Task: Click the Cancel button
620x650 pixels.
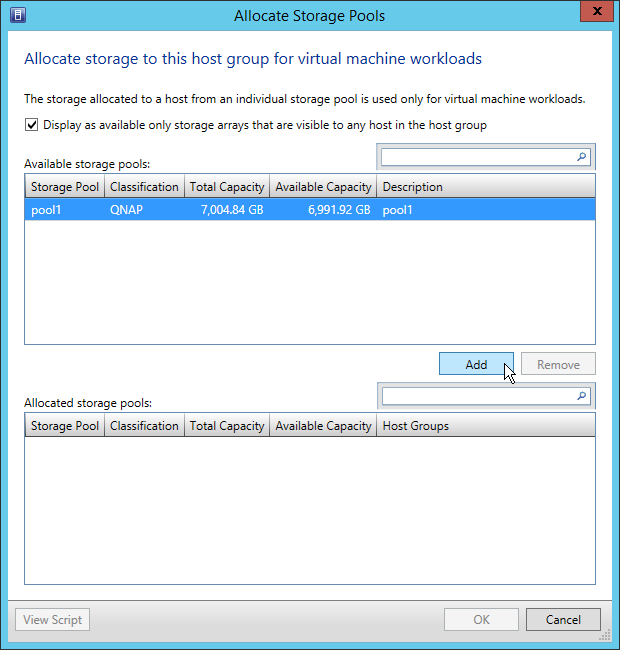Action: [563, 619]
